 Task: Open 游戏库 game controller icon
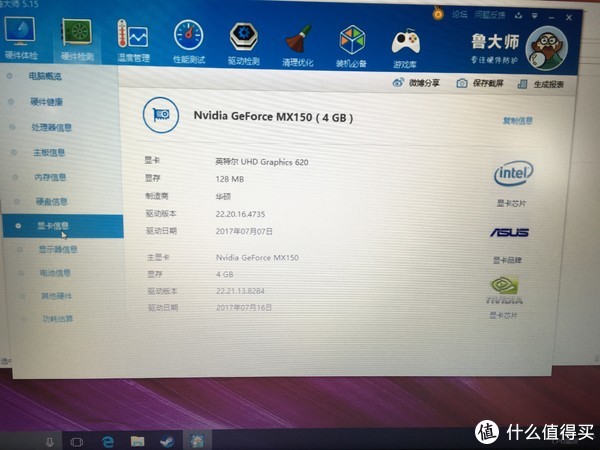(405, 47)
